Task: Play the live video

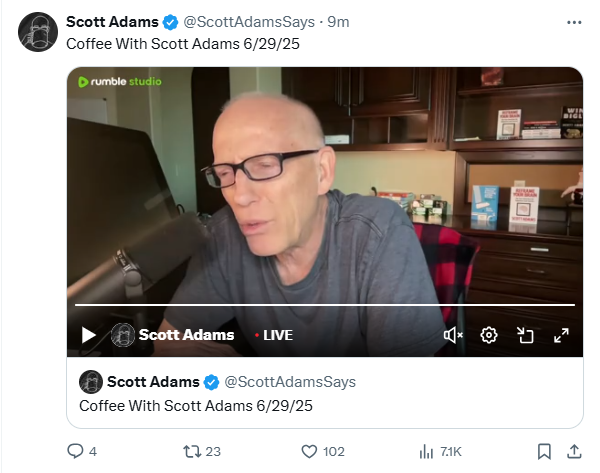Action: 89,335
